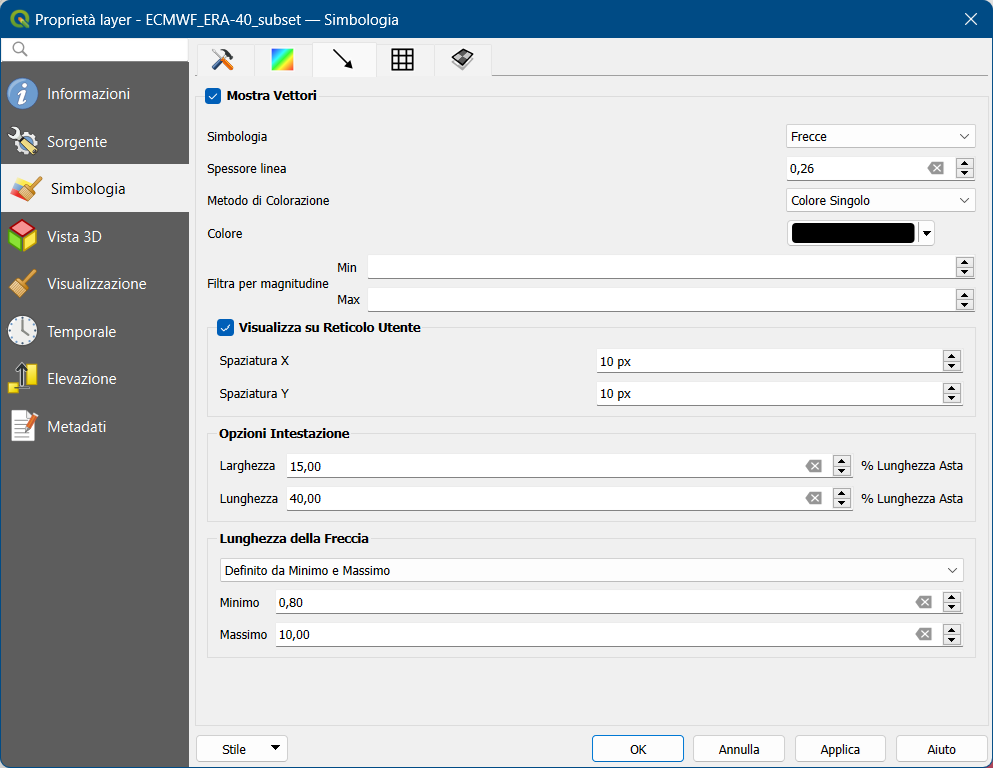Increase the Min magnitude filter
This screenshot has height=768, width=993.
tap(965, 262)
